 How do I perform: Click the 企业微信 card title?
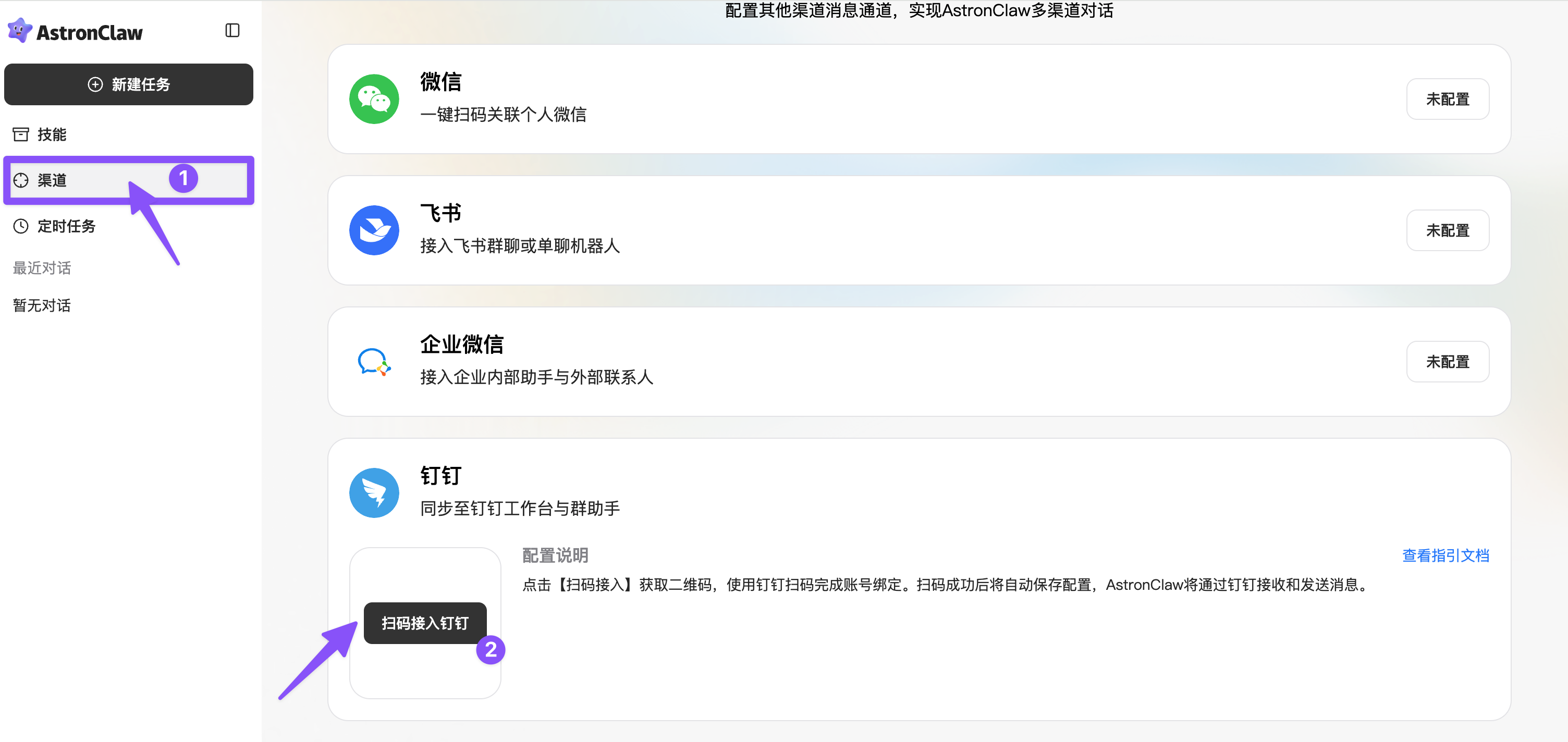461,344
